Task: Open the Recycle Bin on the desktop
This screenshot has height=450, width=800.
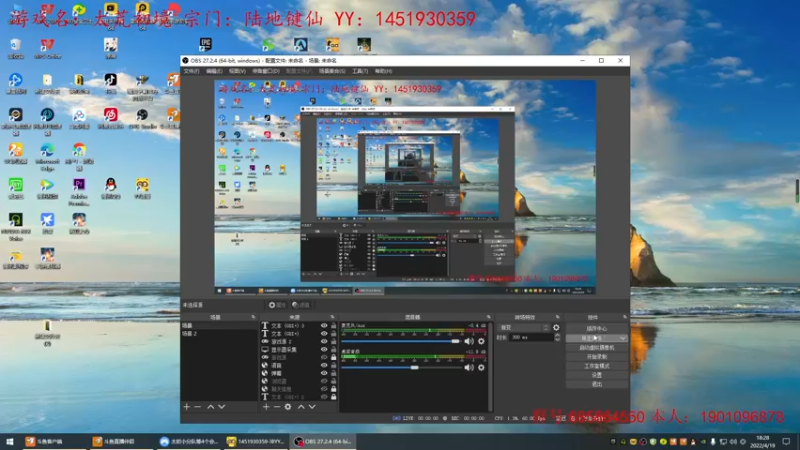Action: (x=15, y=48)
